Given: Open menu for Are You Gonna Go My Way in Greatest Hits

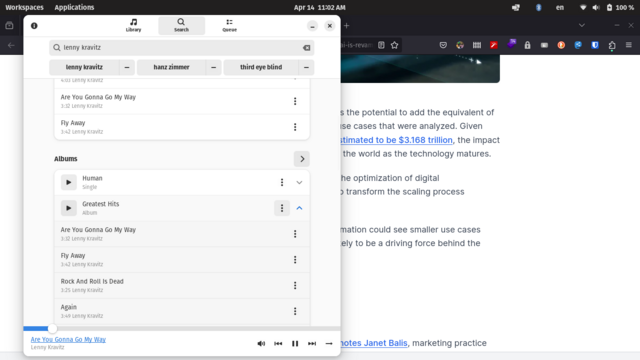Looking at the screenshot, I should 295,234.
